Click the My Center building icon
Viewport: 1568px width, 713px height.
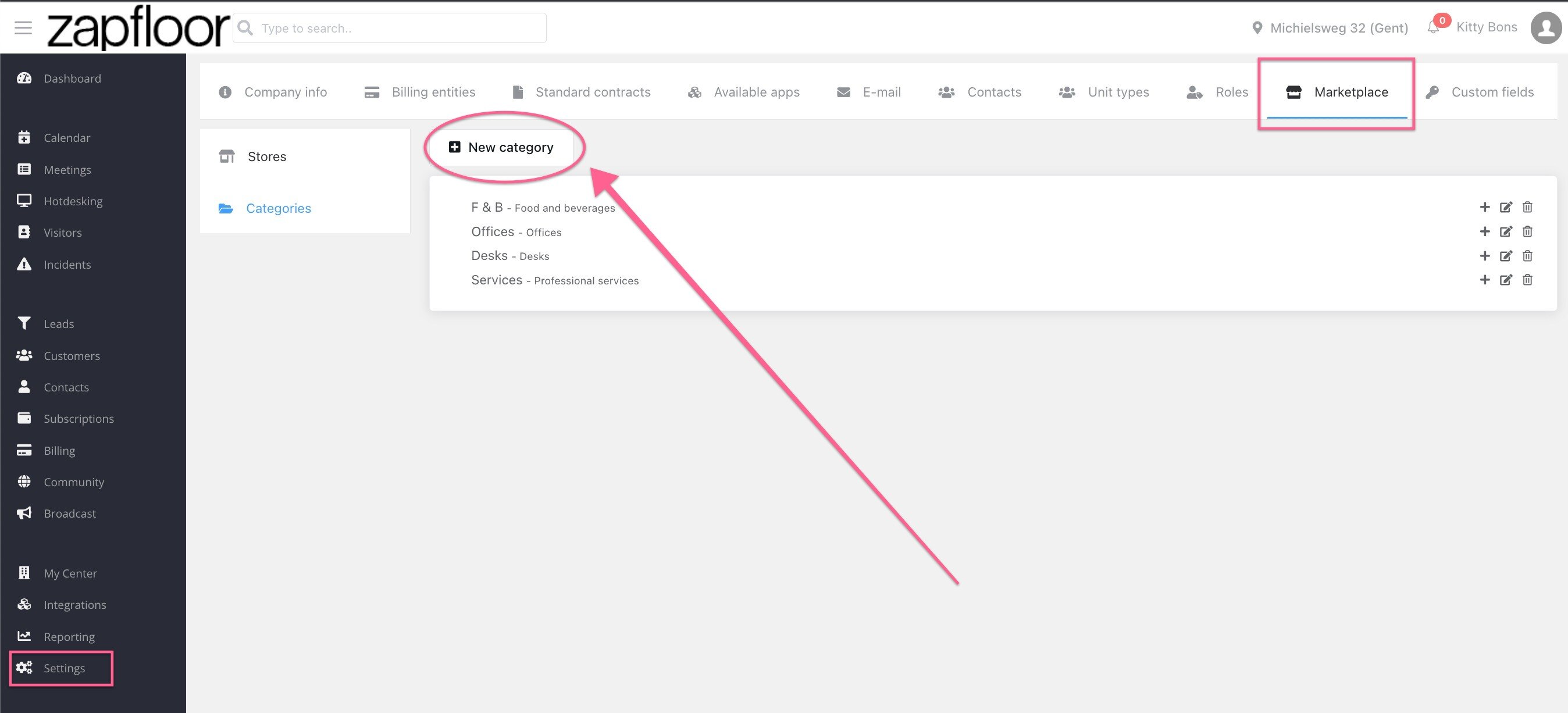(x=24, y=573)
